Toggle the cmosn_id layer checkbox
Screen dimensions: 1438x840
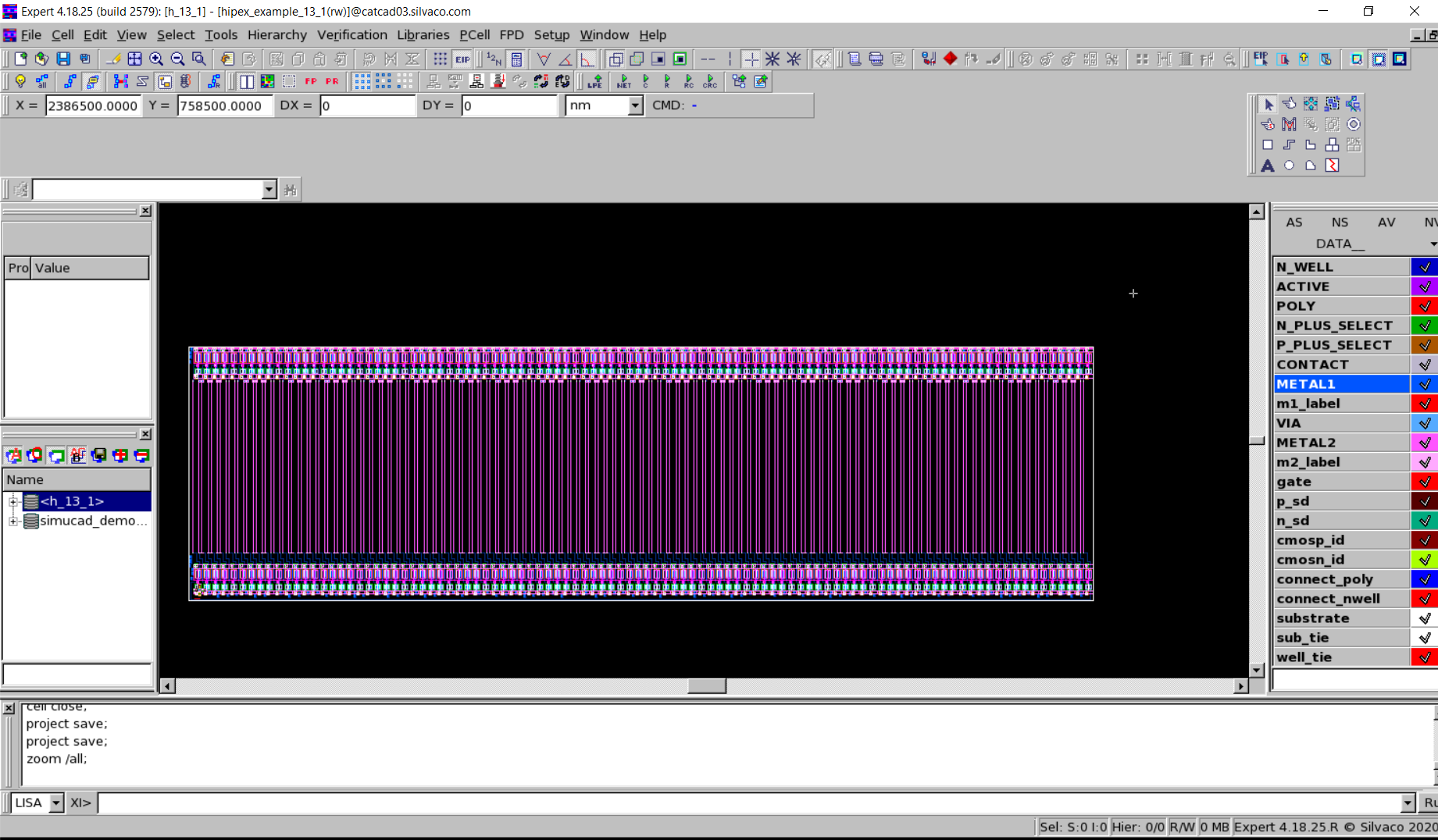[1424, 560]
